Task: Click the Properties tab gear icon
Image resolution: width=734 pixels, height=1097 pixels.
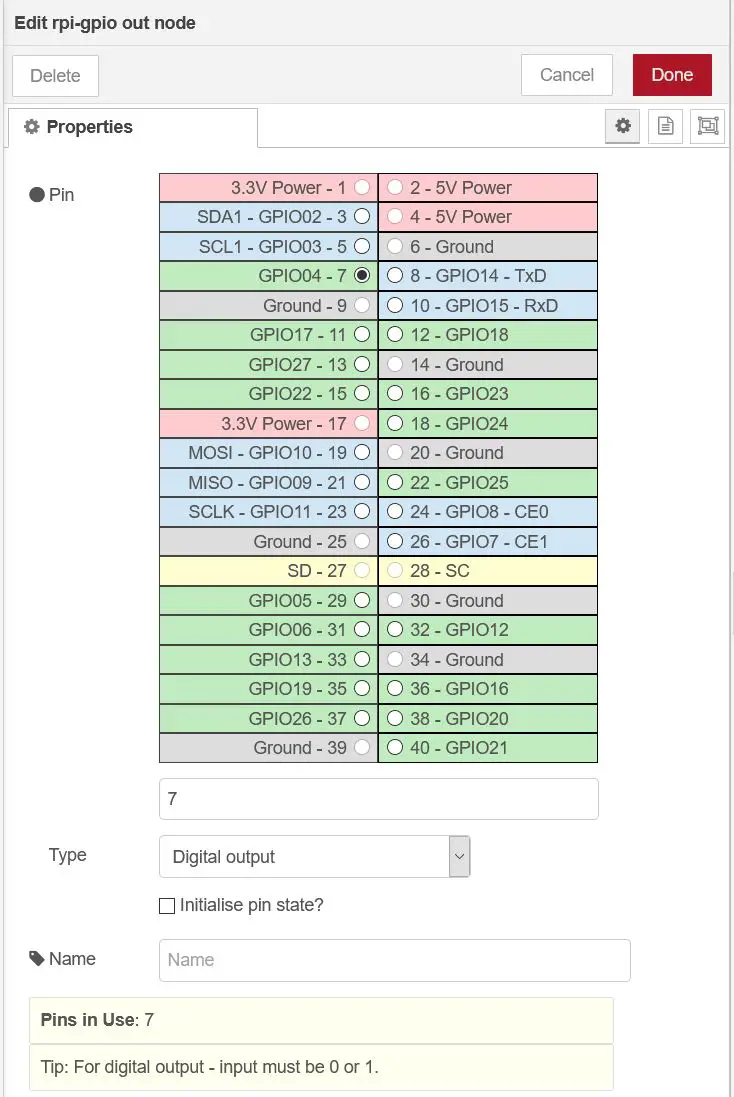Action: 32,127
